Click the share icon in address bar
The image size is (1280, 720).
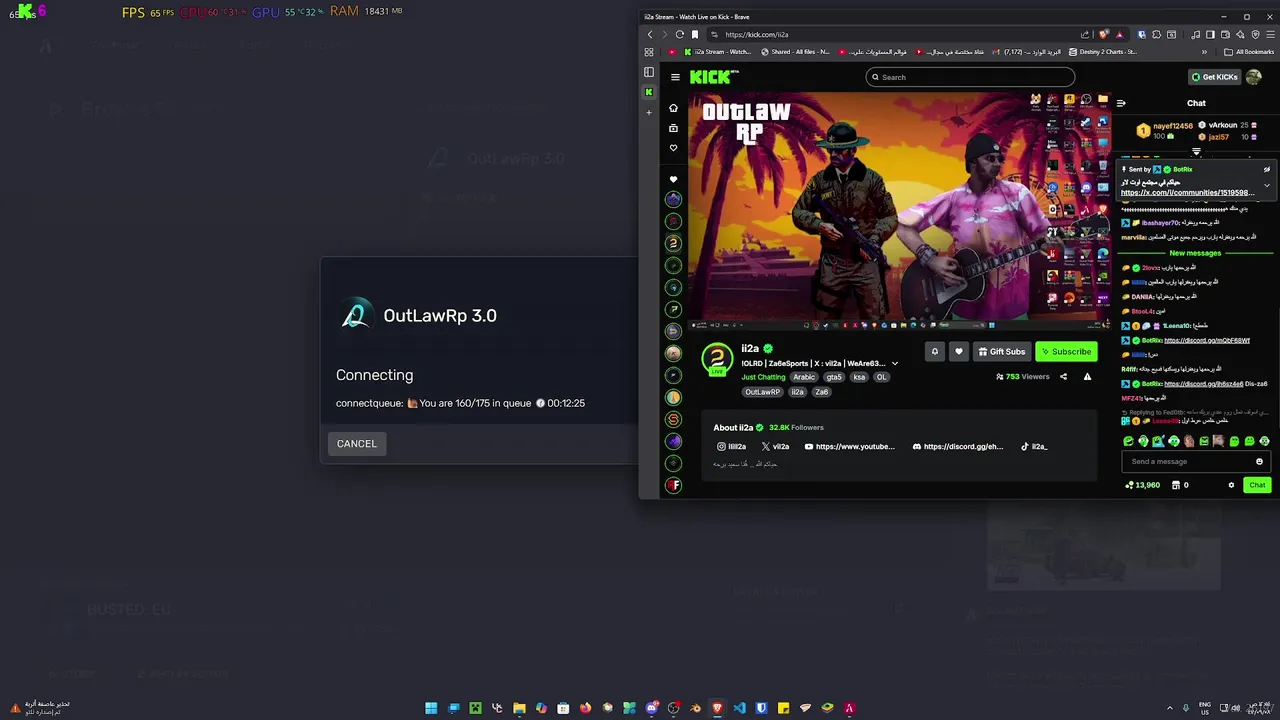(x=1085, y=34)
